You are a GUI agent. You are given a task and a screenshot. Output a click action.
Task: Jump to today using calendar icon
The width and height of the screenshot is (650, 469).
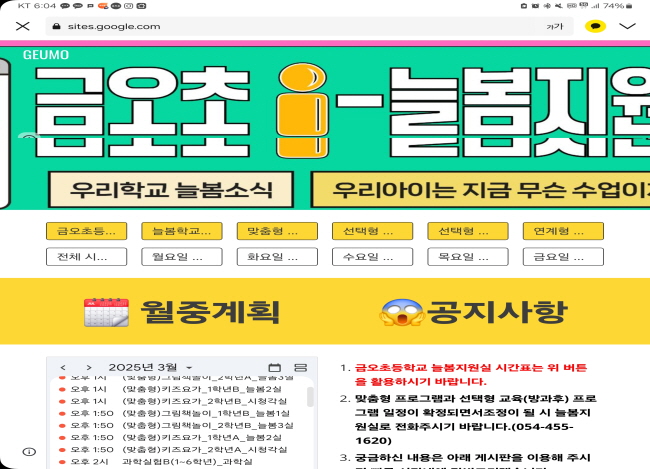click(275, 368)
